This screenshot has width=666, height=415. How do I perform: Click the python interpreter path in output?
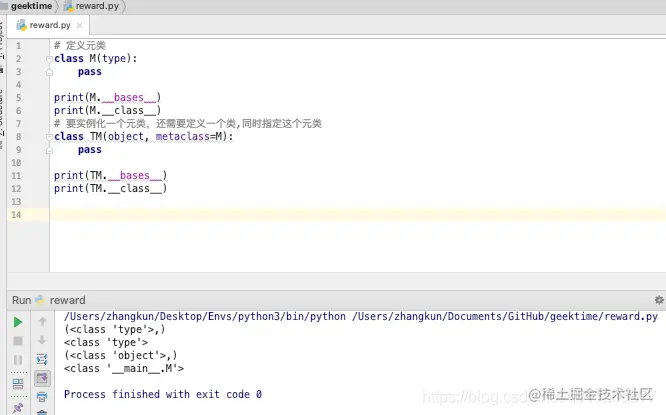pos(205,316)
